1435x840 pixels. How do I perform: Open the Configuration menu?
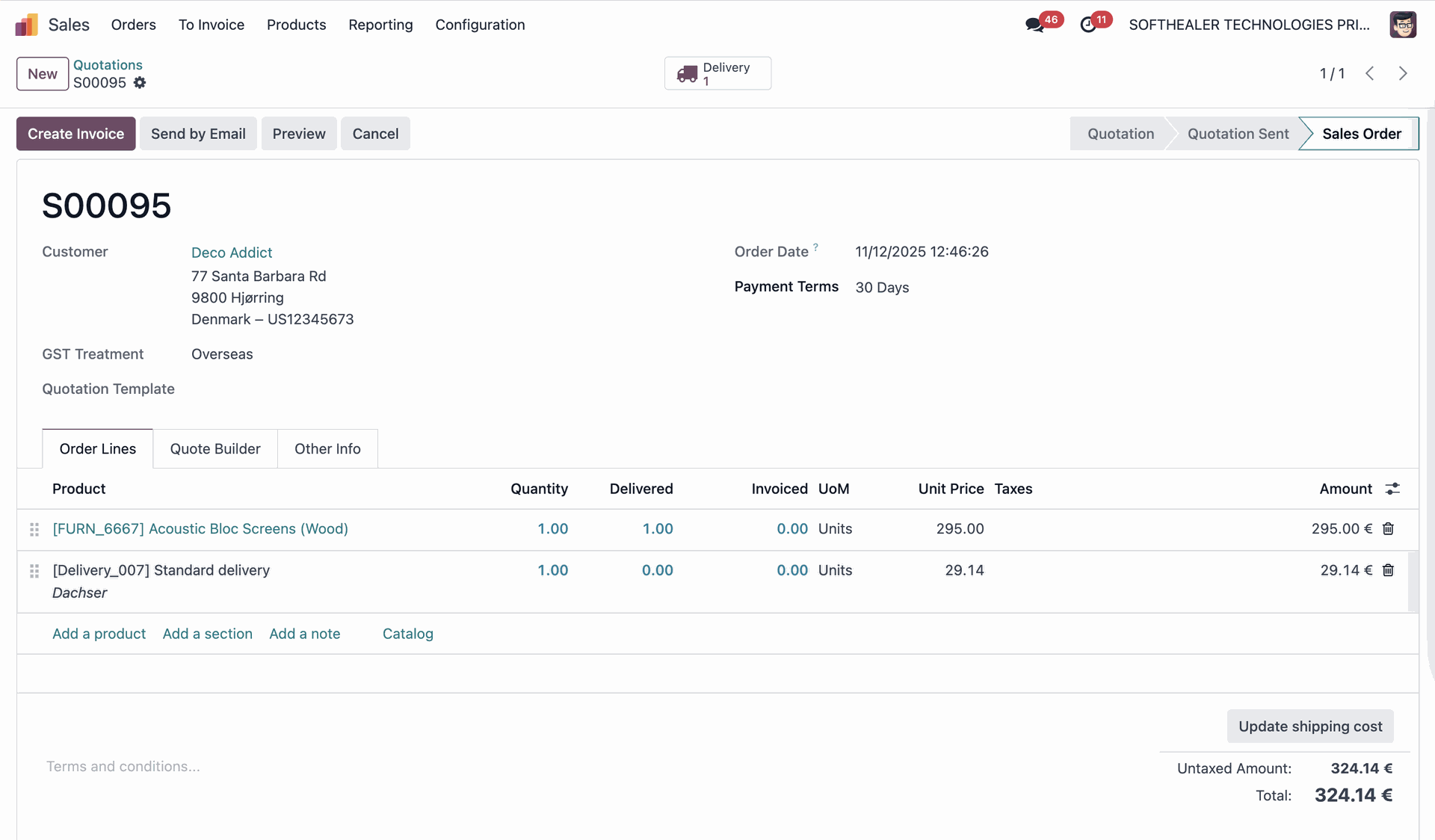(480, 25)
